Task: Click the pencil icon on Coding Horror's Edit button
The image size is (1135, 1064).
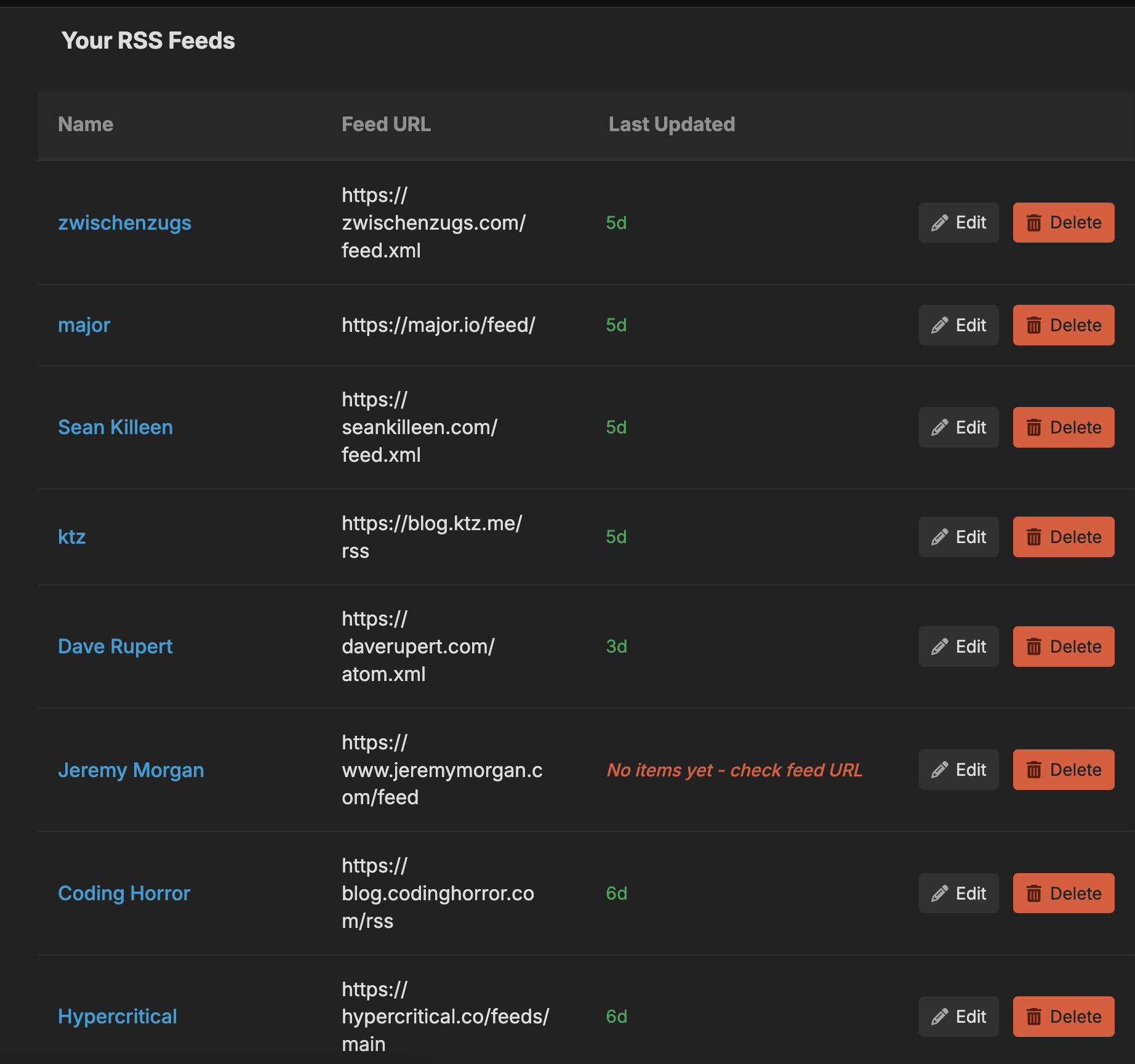Action: pyautogui.click(x=938, y=893)
